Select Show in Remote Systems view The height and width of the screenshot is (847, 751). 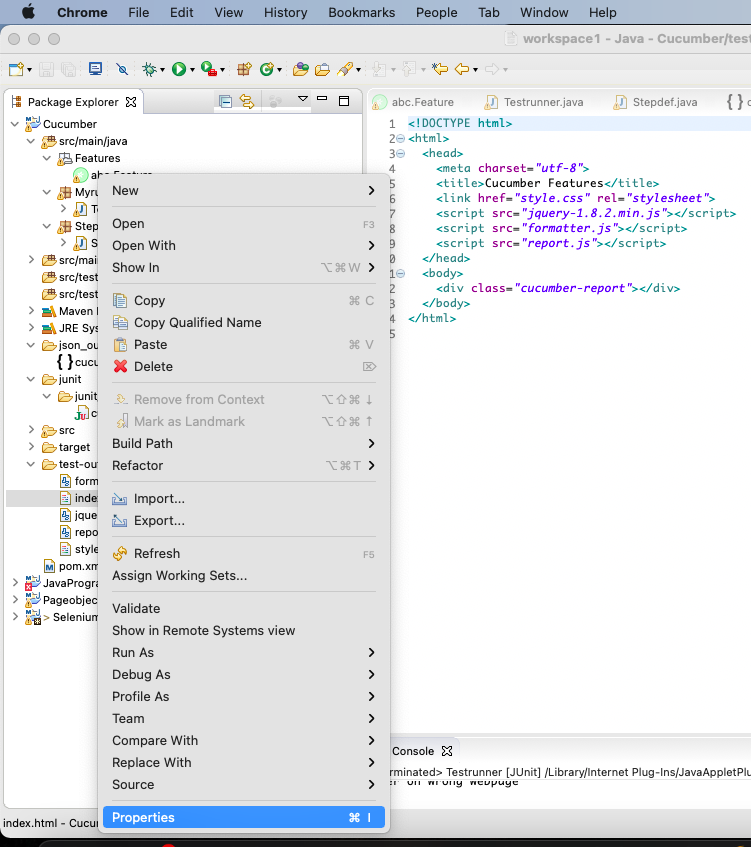244,630
